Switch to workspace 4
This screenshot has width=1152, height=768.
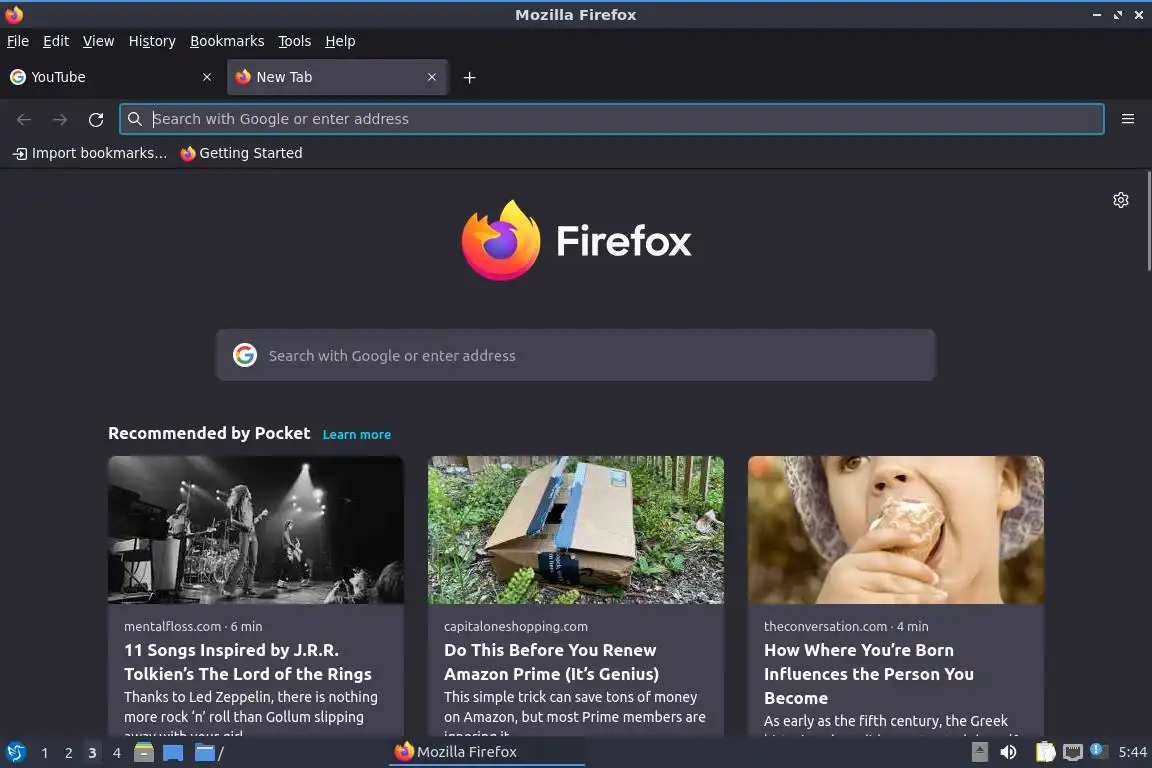click(116, 753)
